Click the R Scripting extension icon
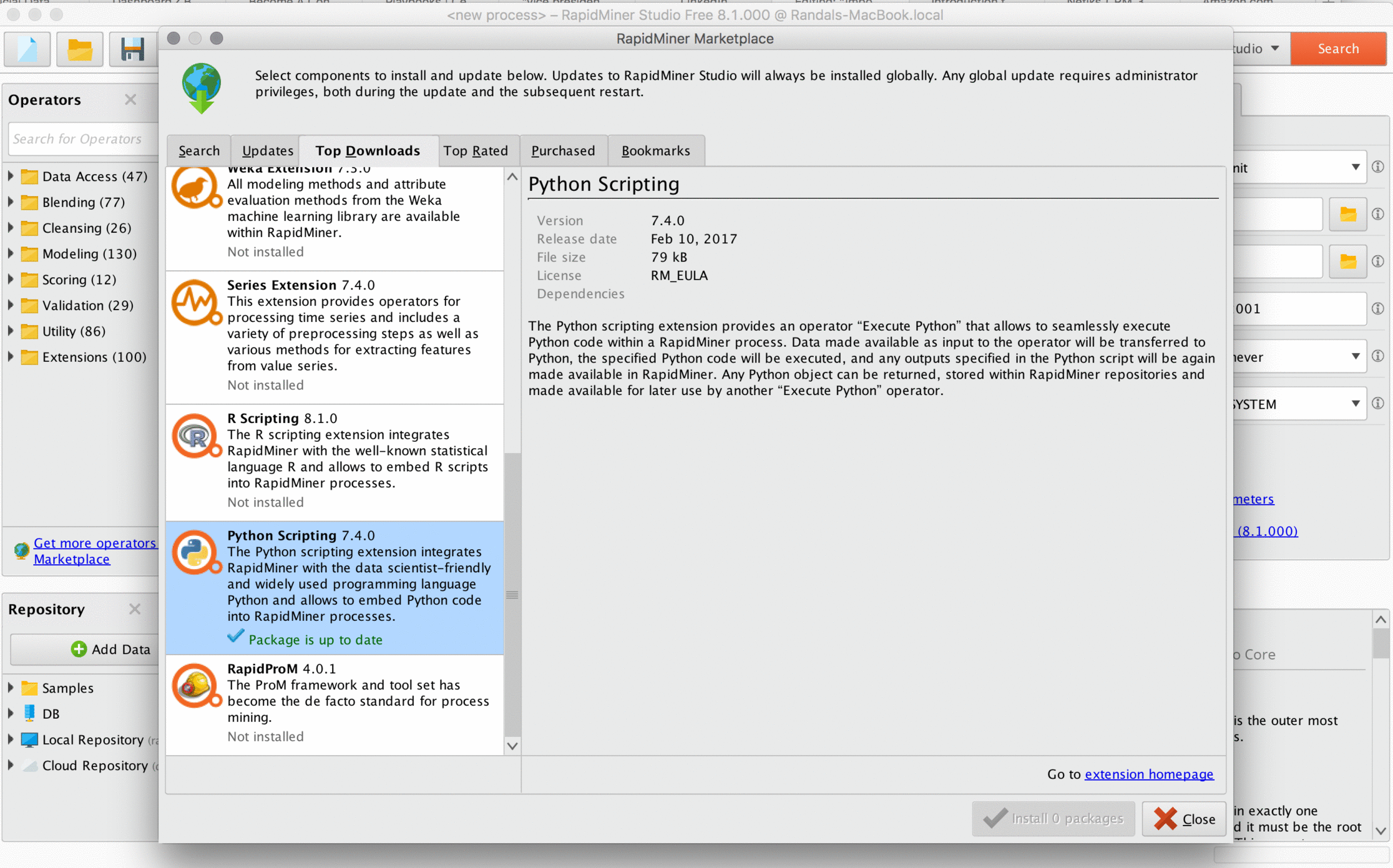 [x=197, y=436]
